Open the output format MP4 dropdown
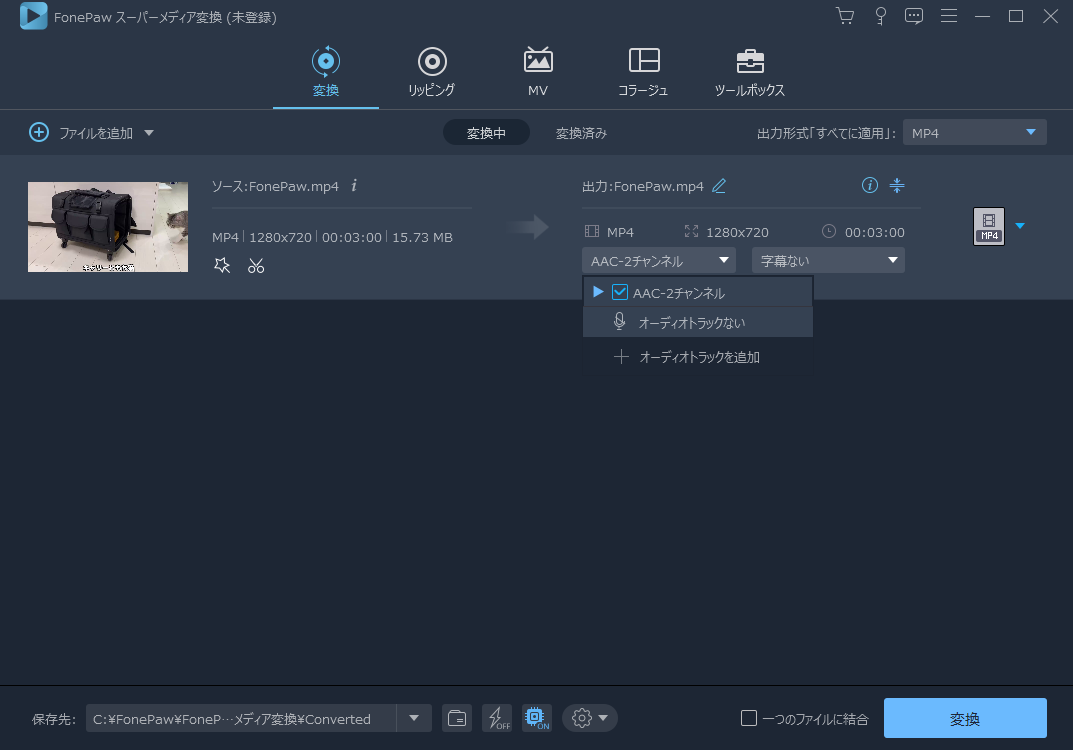This screenshot has width=1073, height=750. click(974, 132)
